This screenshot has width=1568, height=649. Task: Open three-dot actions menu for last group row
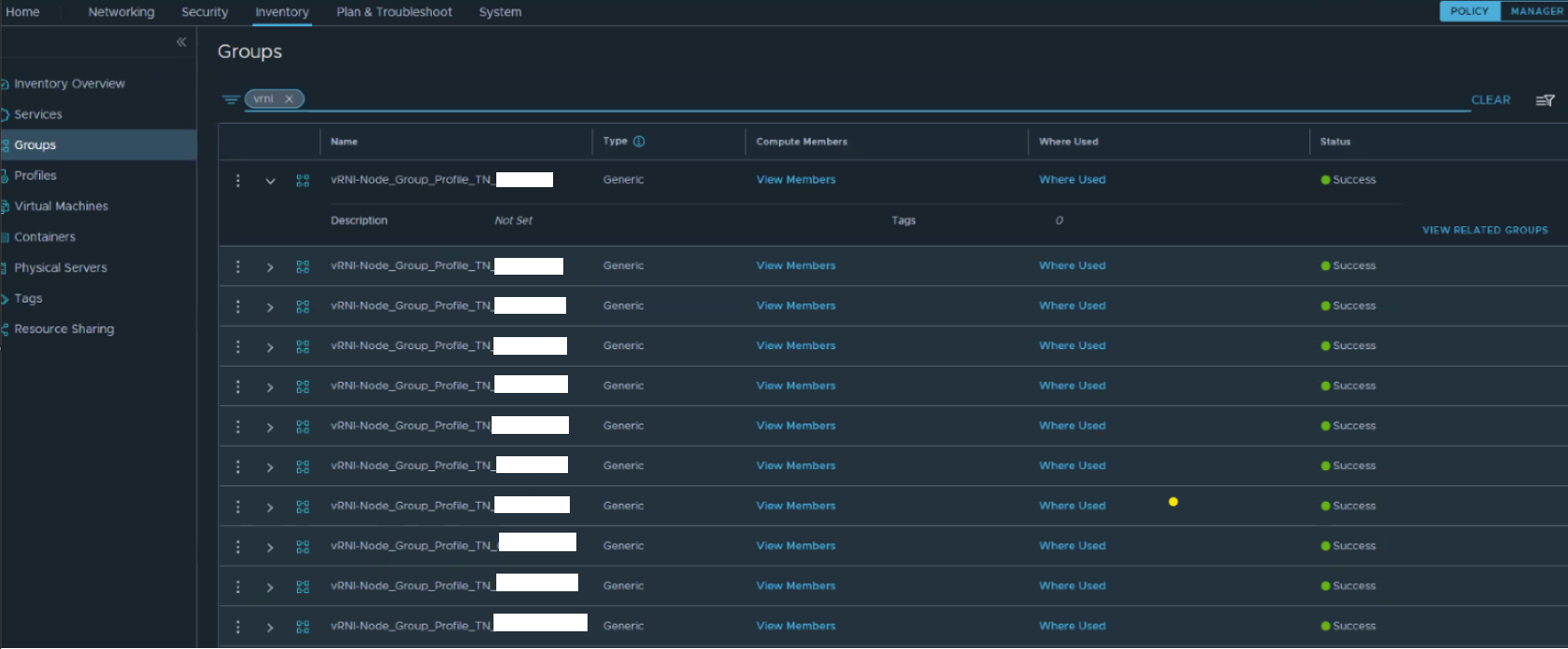tap(238, 627)
